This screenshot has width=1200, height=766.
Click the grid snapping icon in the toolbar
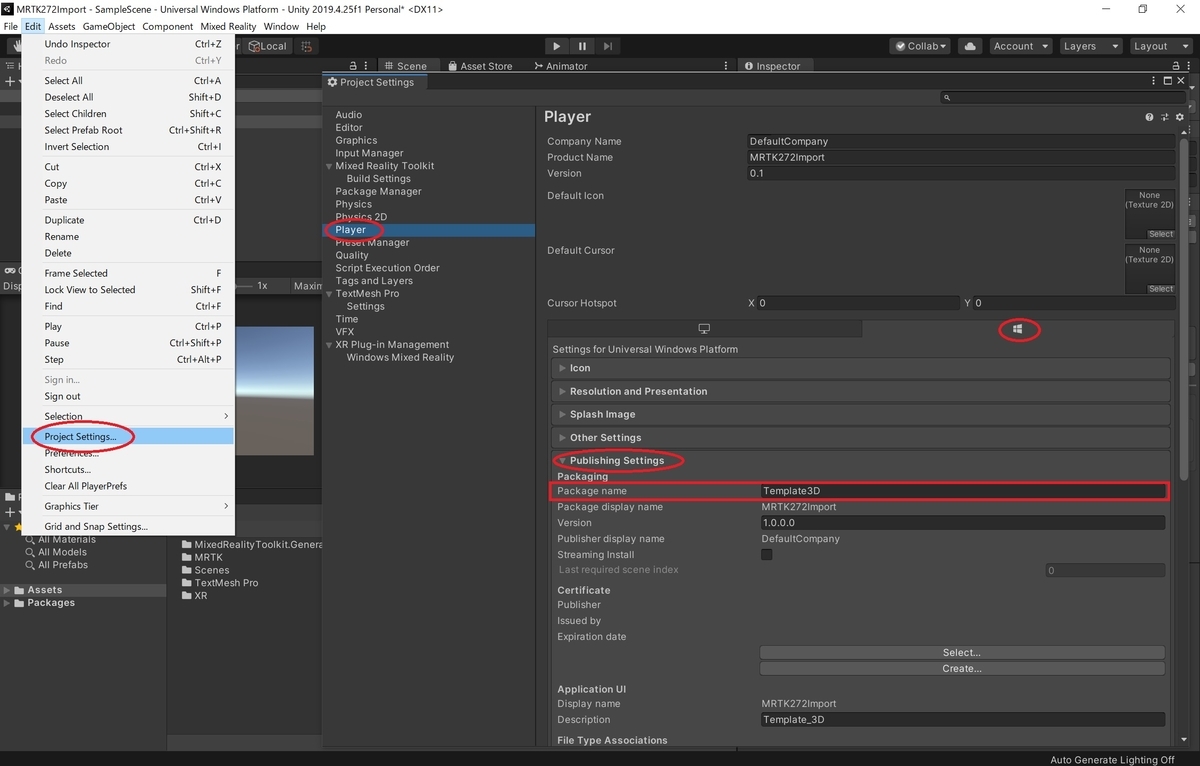pos(307,46)
